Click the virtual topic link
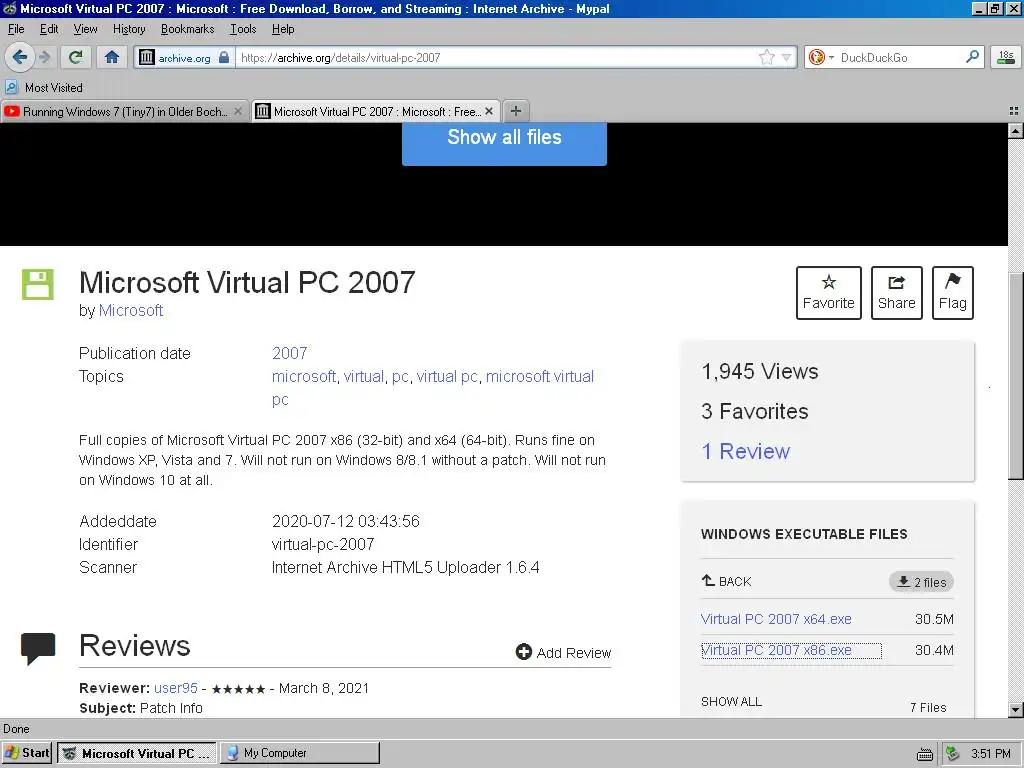This screenshot has width=1024, height=768. pyautogui.click(x=364, y=377)
